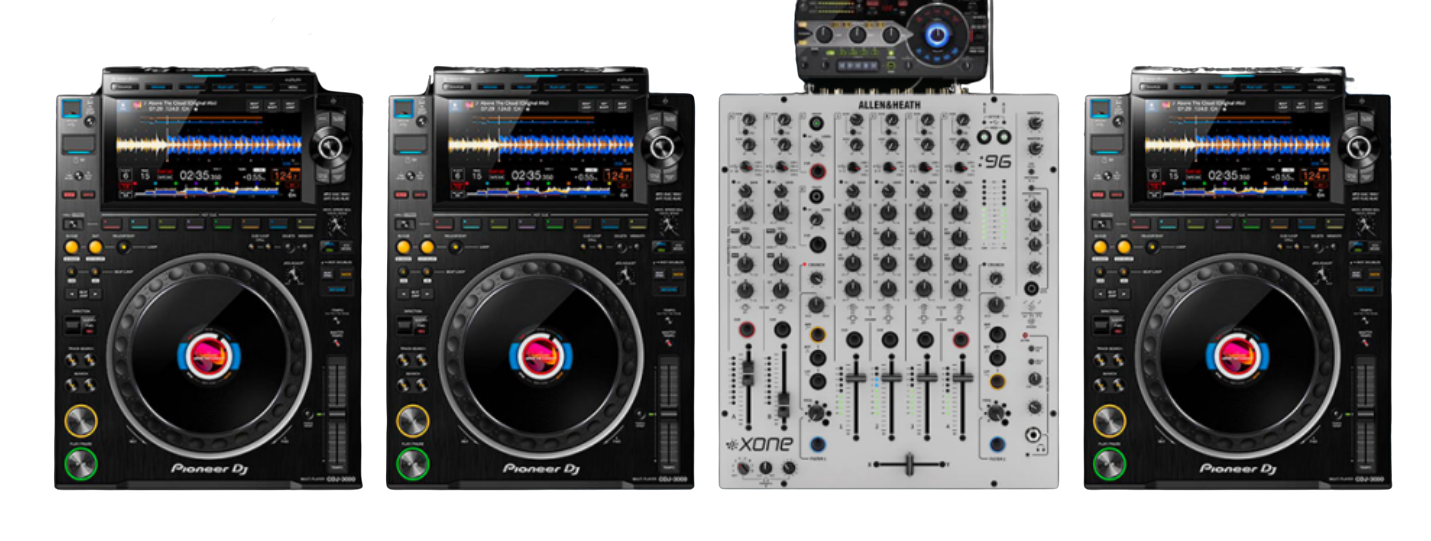The image size is (1431, 541).
Task: Click yellow Loop Out button on left CDJ
Action: 95,246
